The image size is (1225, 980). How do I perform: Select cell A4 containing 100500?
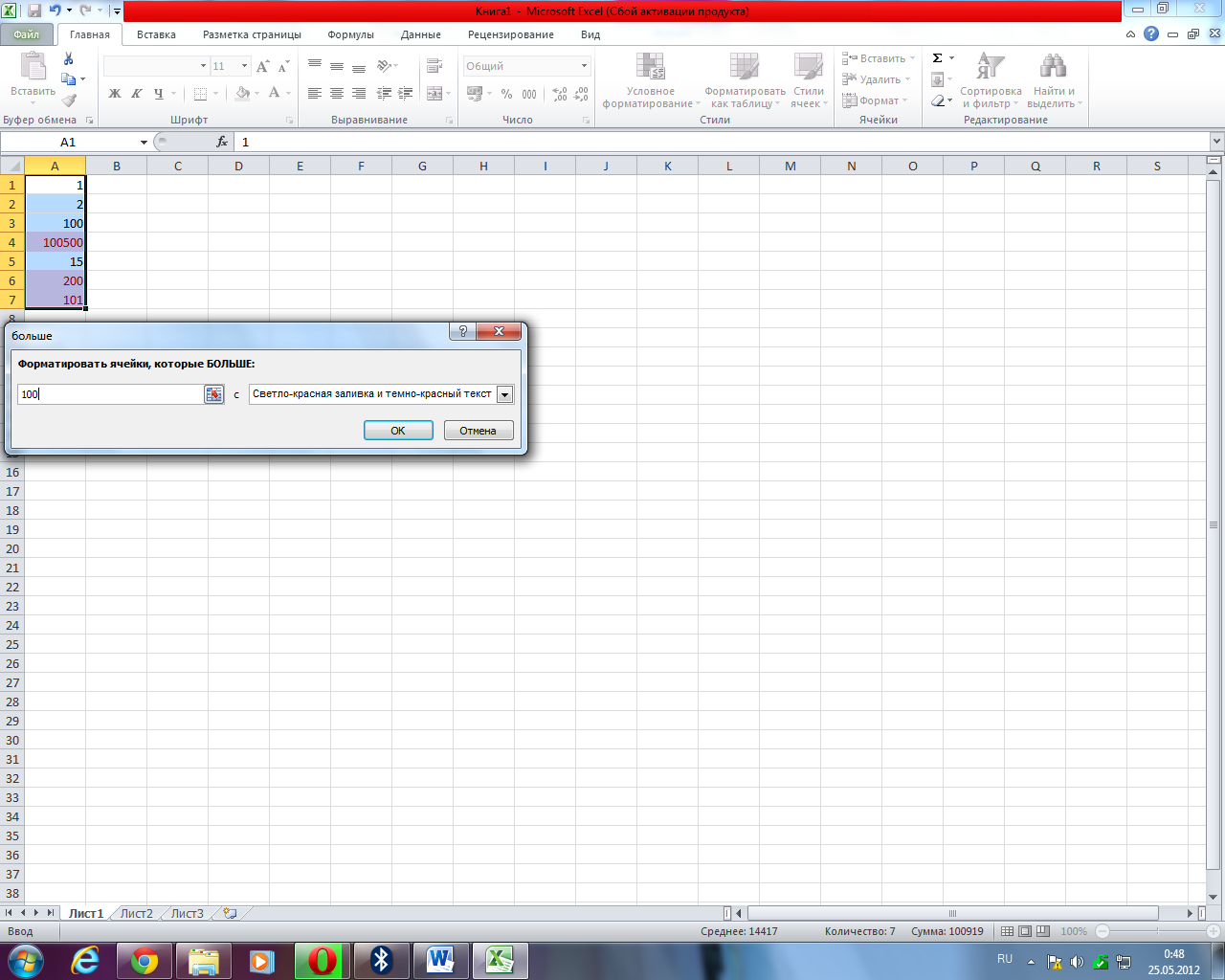click(x=55, y=242)
